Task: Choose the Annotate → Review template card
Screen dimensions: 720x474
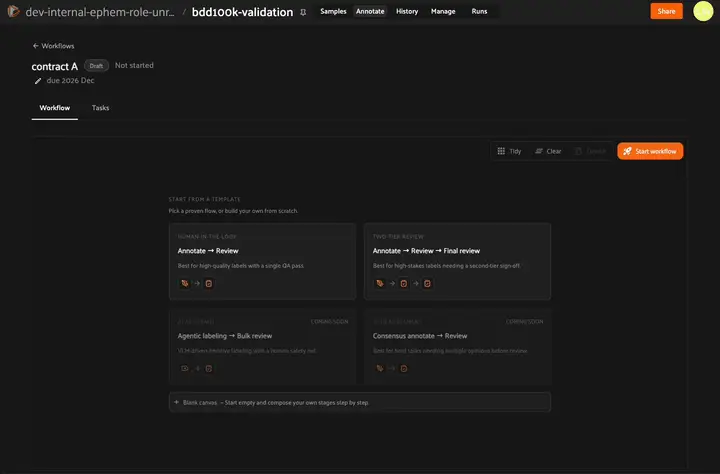Action: (x=262, y=261)
